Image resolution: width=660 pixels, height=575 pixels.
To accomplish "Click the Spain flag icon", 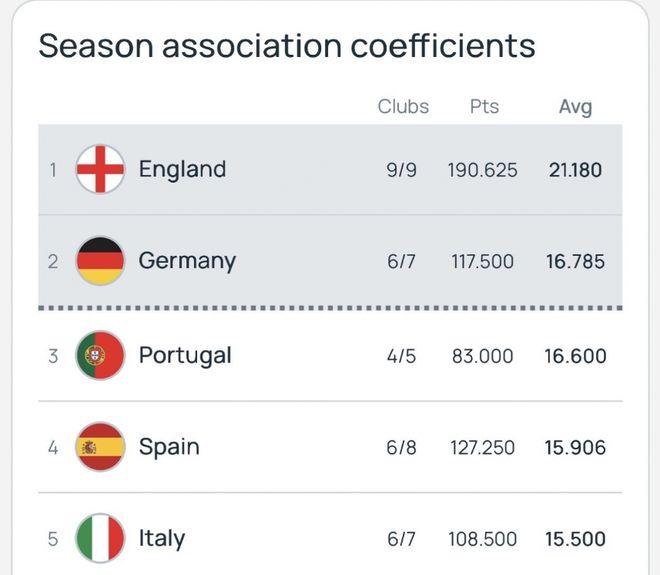I will tap(100, 447).
